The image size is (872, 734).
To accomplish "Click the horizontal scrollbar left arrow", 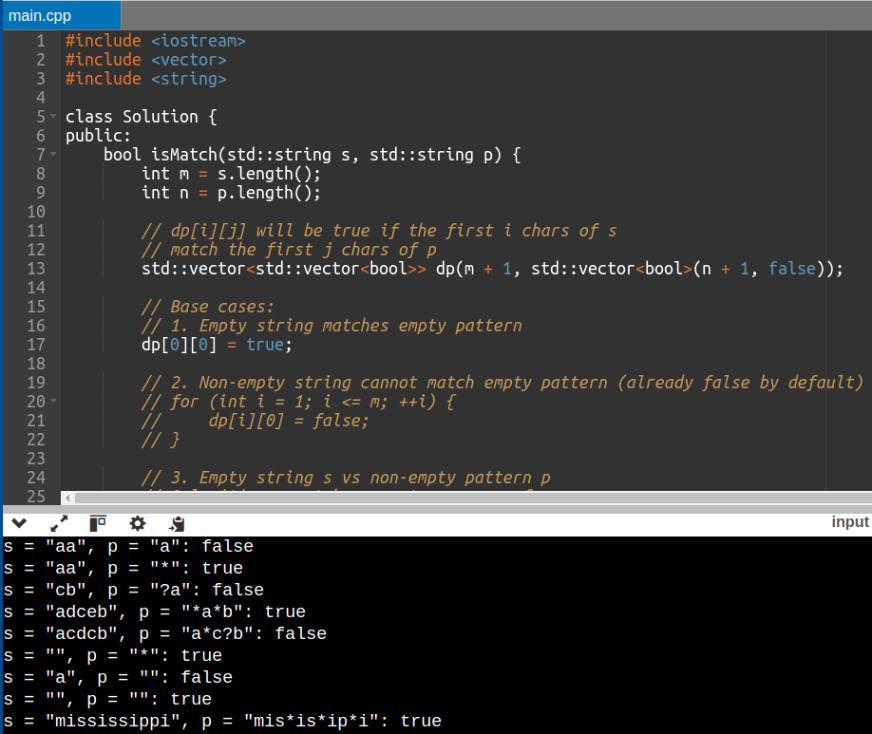I will coord(68,498).
